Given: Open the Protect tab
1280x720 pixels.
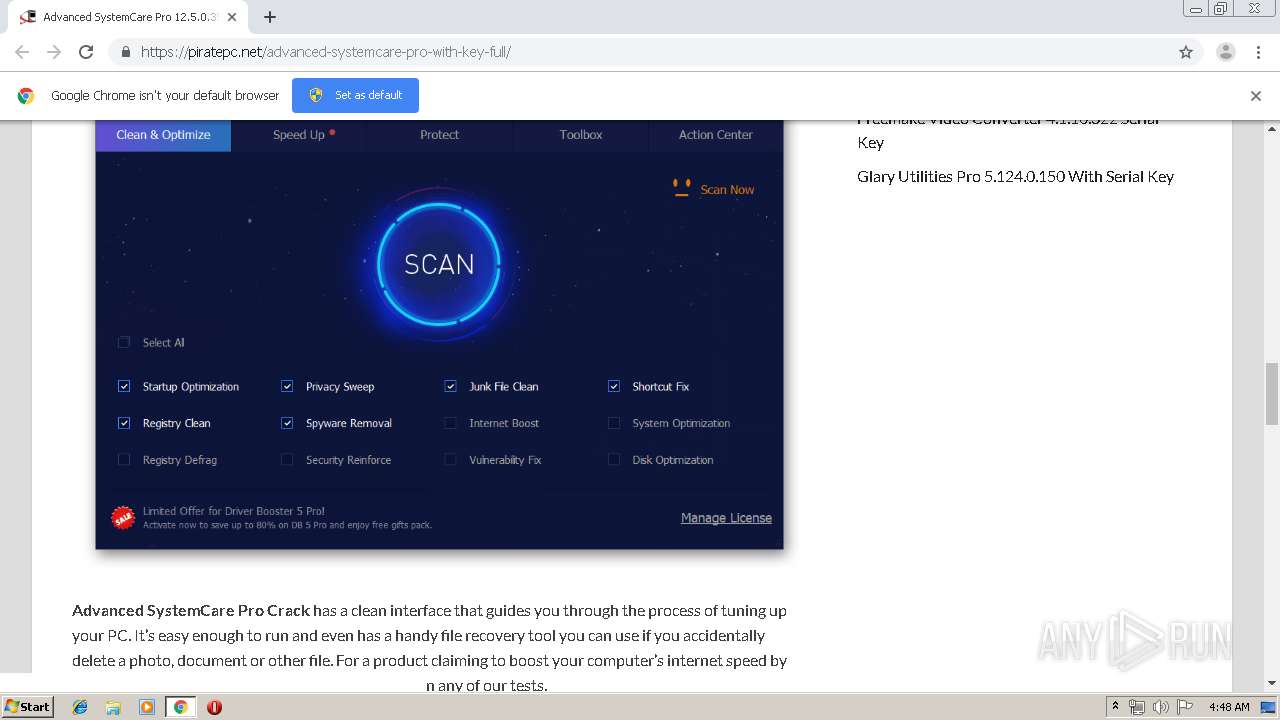Looking at the screenshot, I should tap(440, 135).
